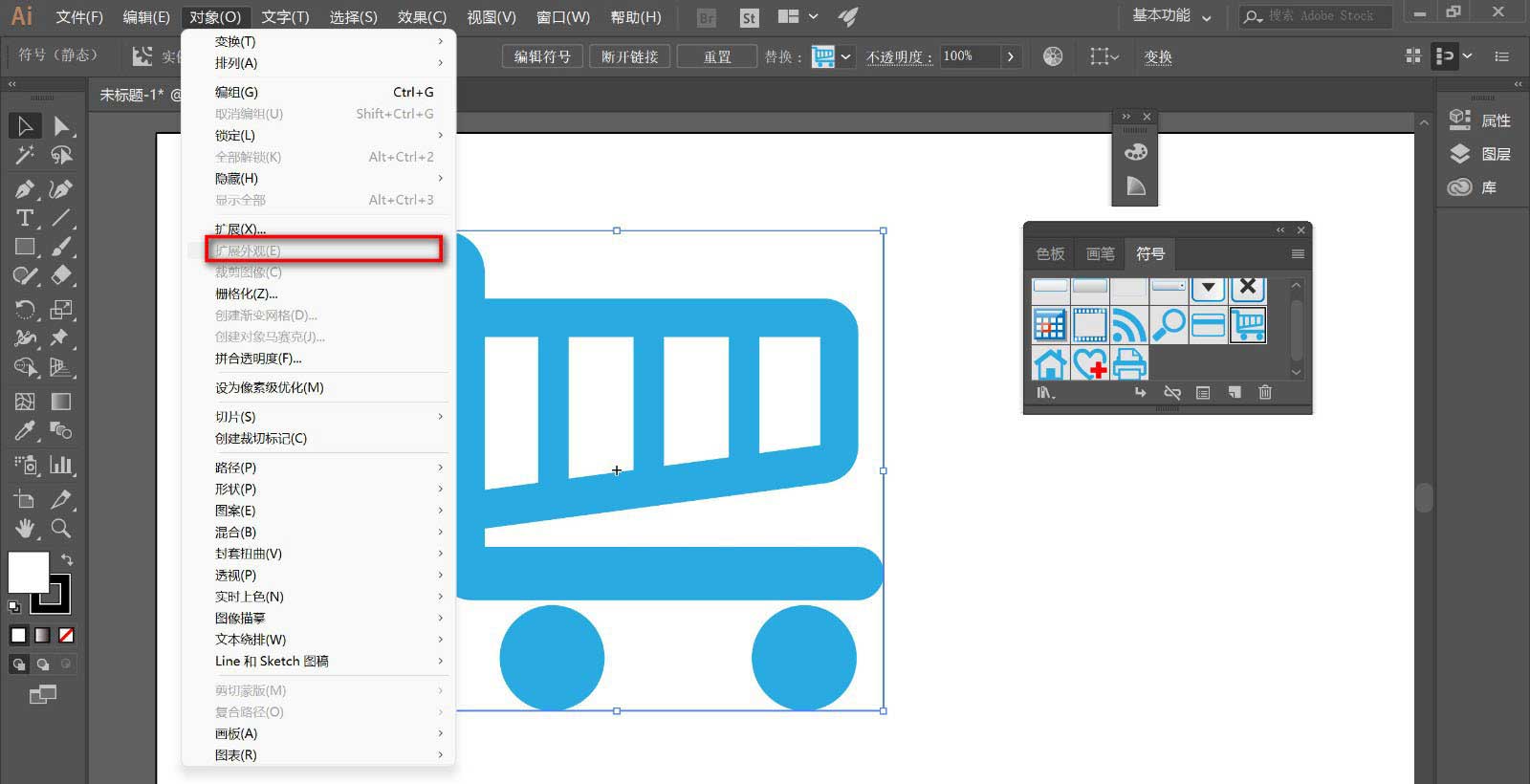Switch paint mode to Gradient
This screenshot has height=784, width=1530.
click(42, 635)
